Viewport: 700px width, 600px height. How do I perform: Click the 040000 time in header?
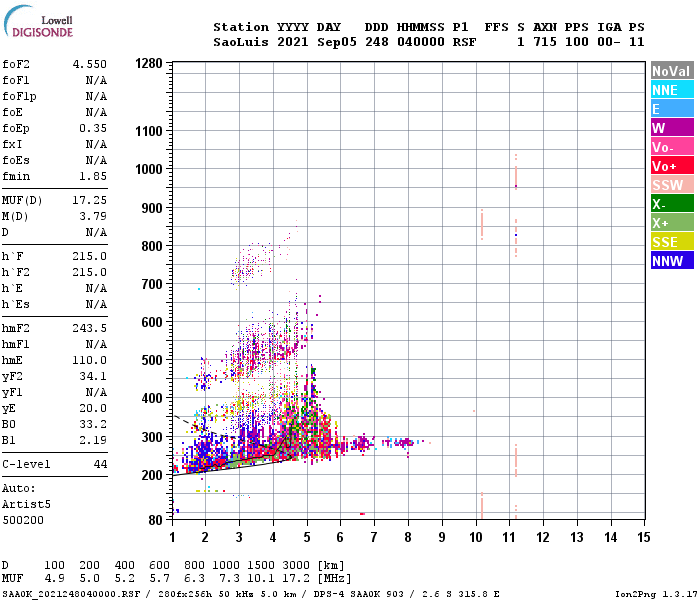421,42
